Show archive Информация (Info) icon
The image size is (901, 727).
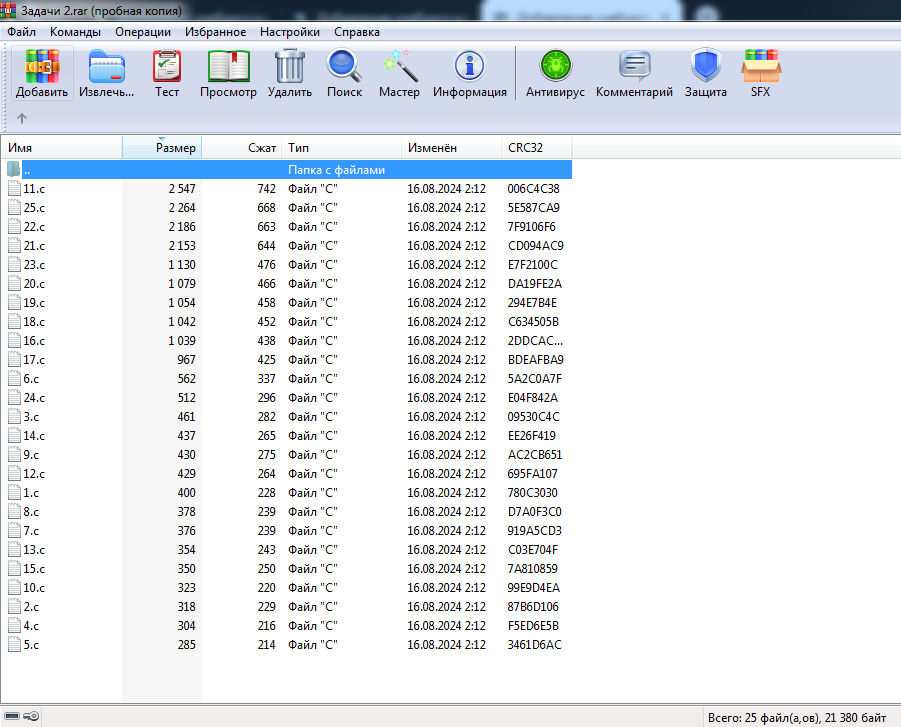(x=469, y=68)
